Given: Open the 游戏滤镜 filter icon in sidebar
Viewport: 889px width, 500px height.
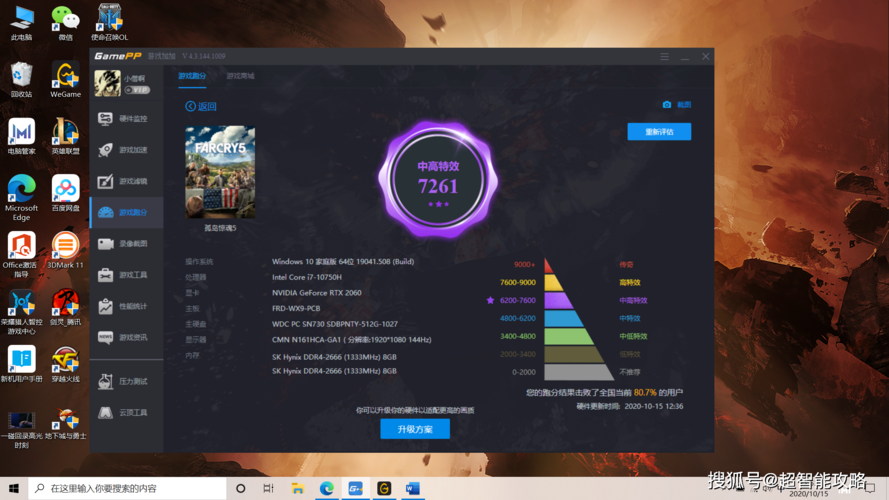Looking at the screenshot, I should point(105,181).
